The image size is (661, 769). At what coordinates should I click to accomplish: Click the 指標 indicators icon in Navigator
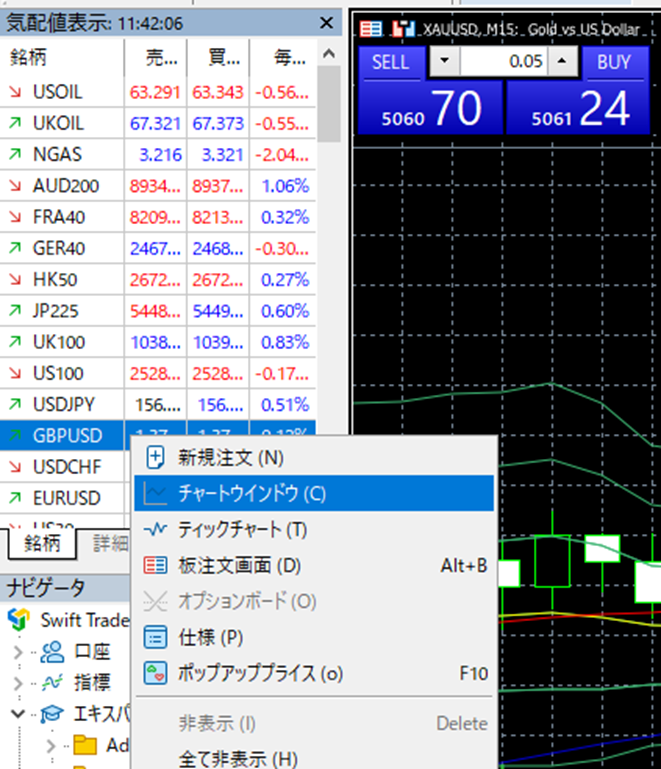51,683
